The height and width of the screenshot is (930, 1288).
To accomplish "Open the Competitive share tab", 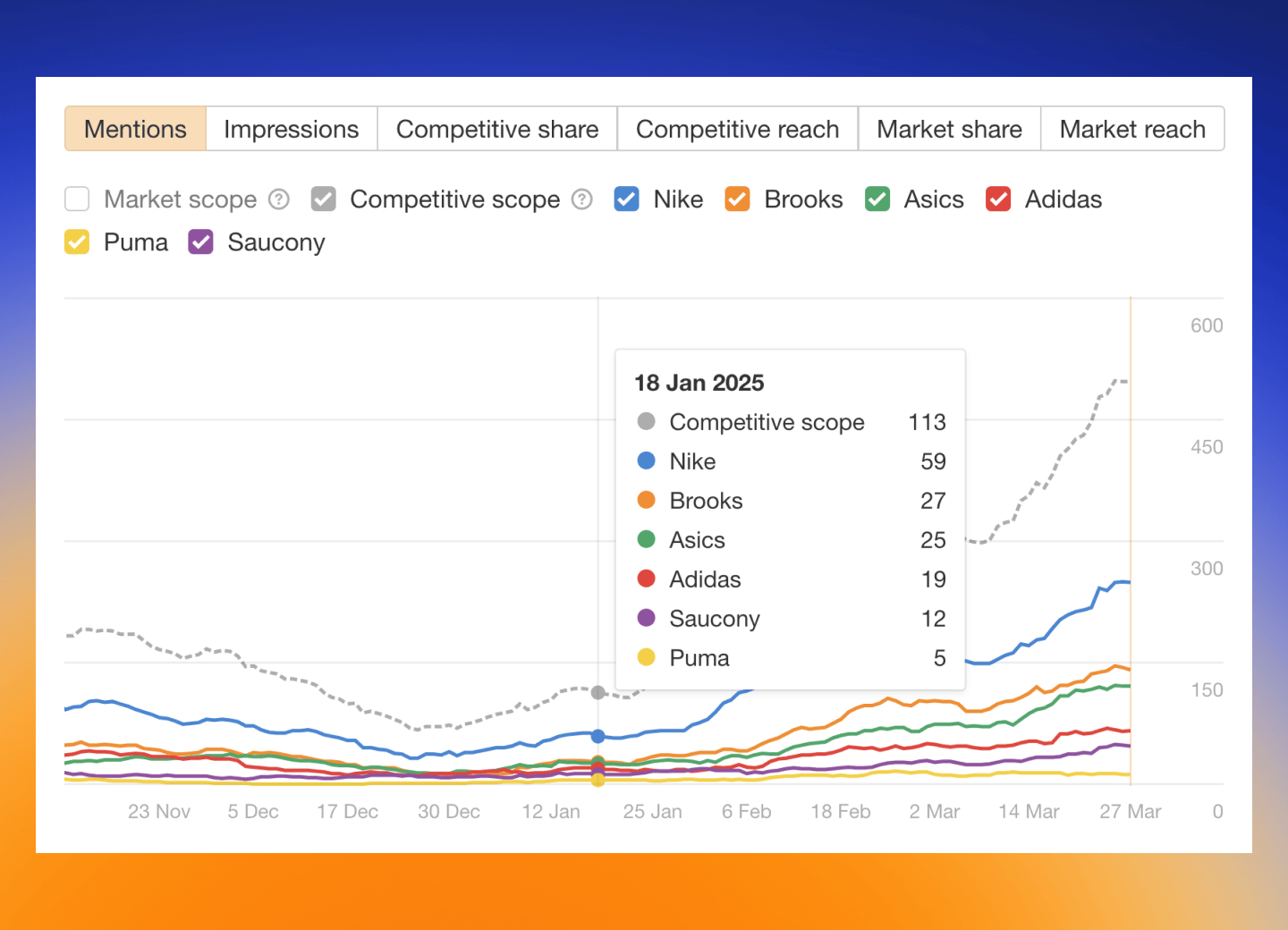I will [x=497, y=129].
